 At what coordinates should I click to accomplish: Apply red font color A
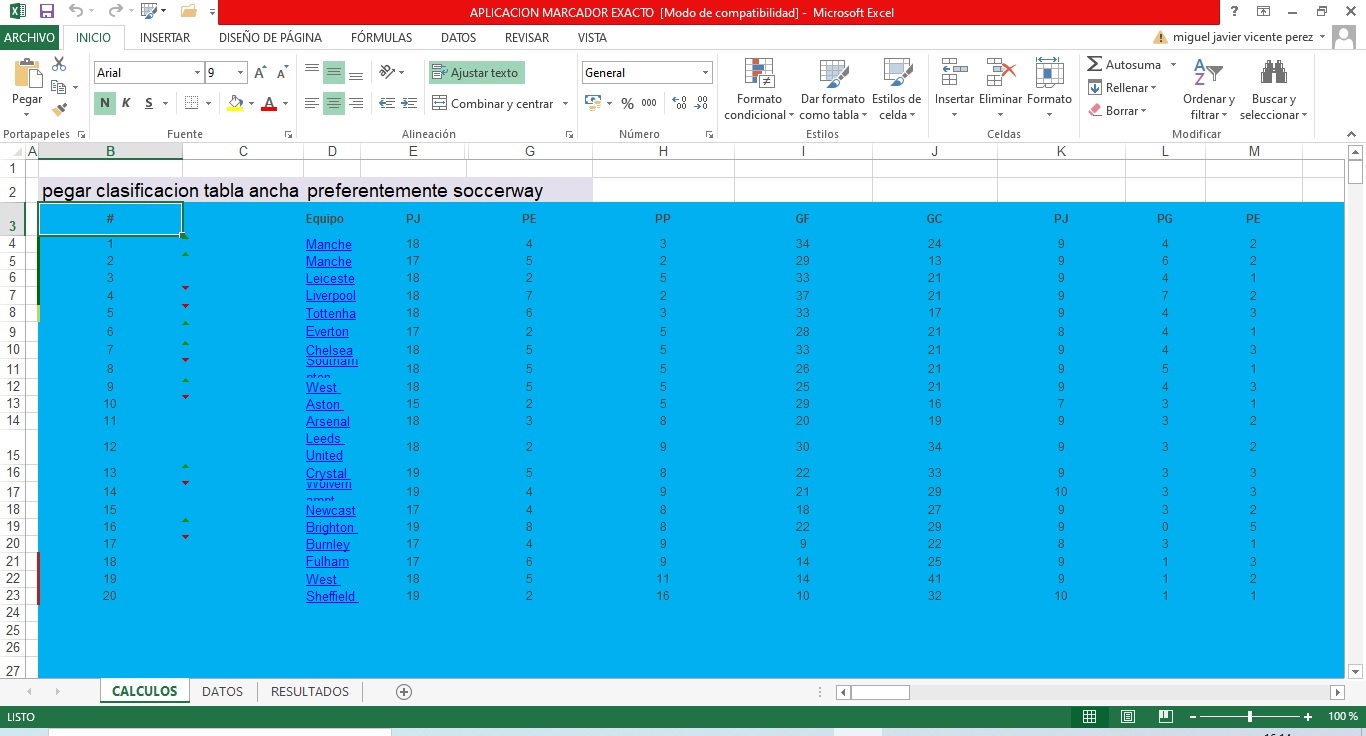pos(267,103)
